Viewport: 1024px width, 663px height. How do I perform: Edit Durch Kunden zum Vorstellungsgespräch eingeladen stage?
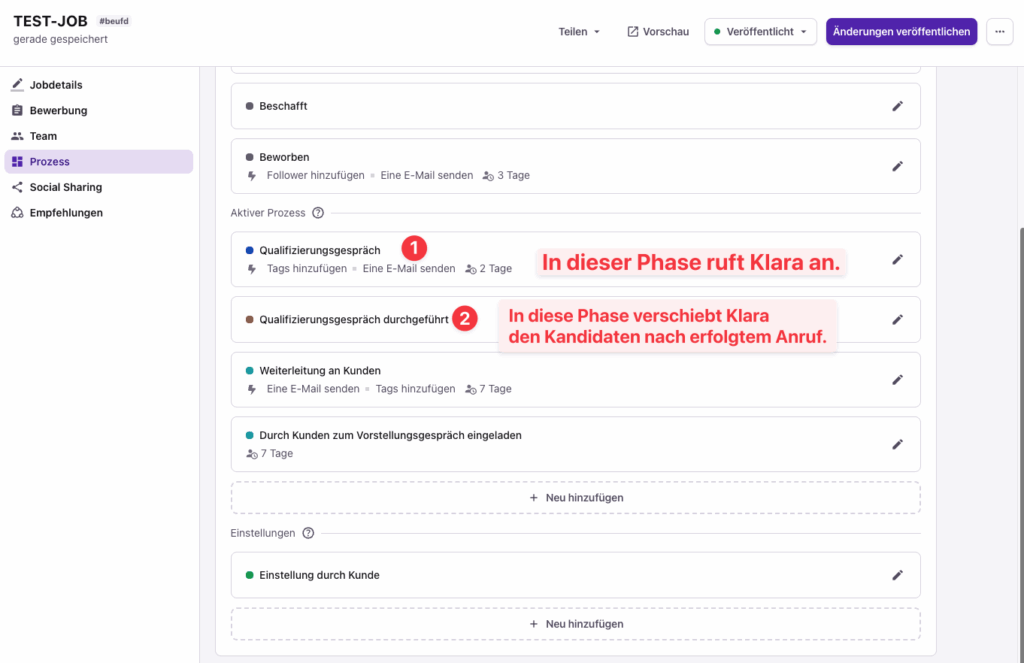point(897,444)
